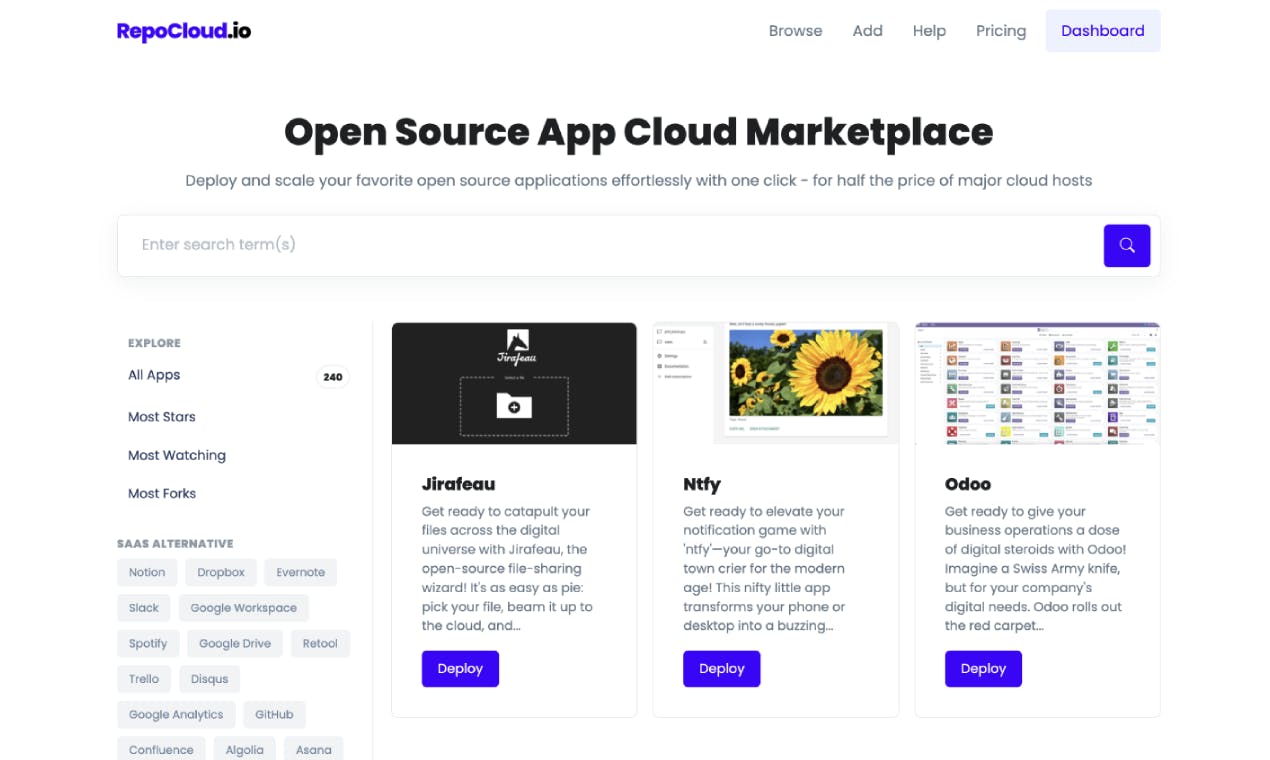Deploy the Odoo app
The height and width of the screenshot is (760, 1270).
click(x=983, y=669)
